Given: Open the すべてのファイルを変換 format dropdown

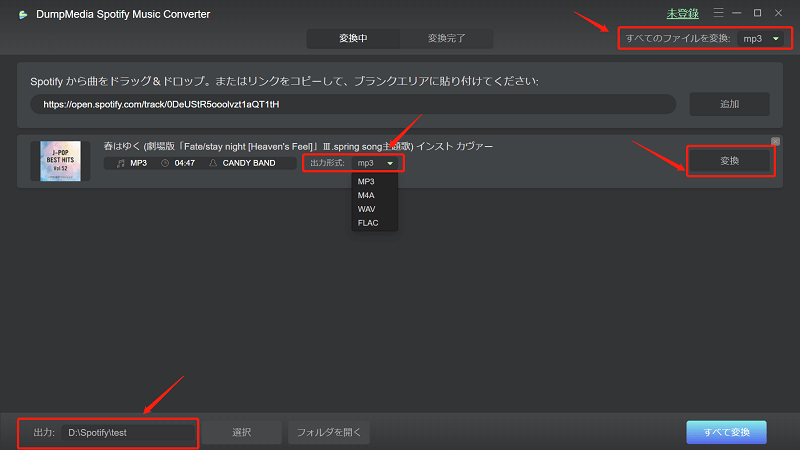Looking at the screenshot, I should click(760, 39).
